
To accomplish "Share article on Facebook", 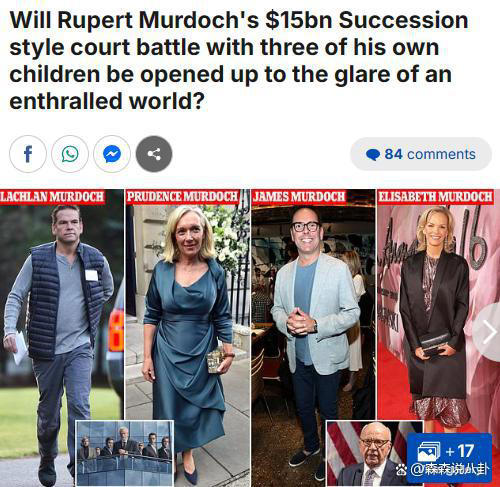I will pos(28,154).
